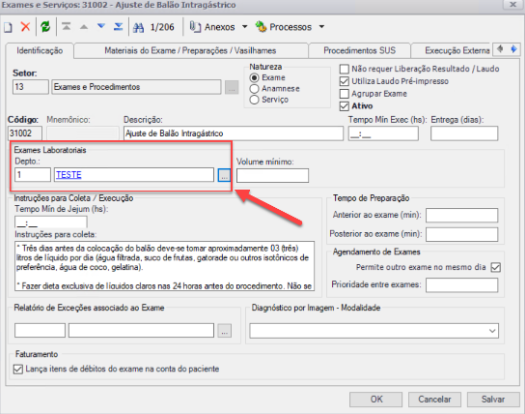Open Materiais do Exame / Preparações / Vasilhames tab
525x414 pixels.
(190, 51)
